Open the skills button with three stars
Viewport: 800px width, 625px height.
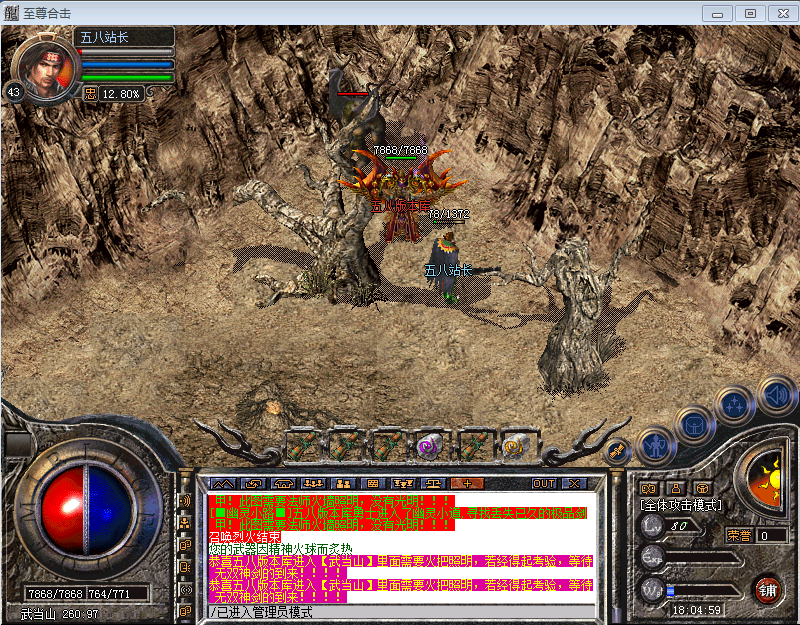[x=735, y=406]
